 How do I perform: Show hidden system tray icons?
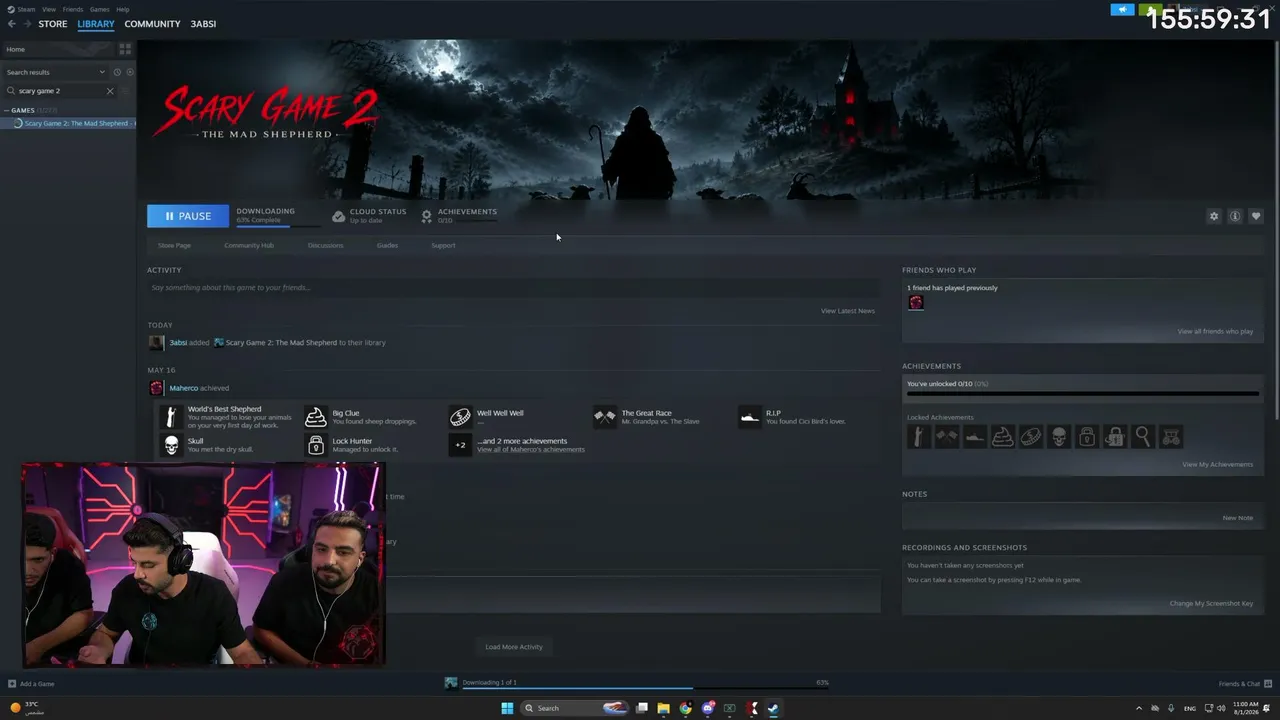tap(1138, 708)
